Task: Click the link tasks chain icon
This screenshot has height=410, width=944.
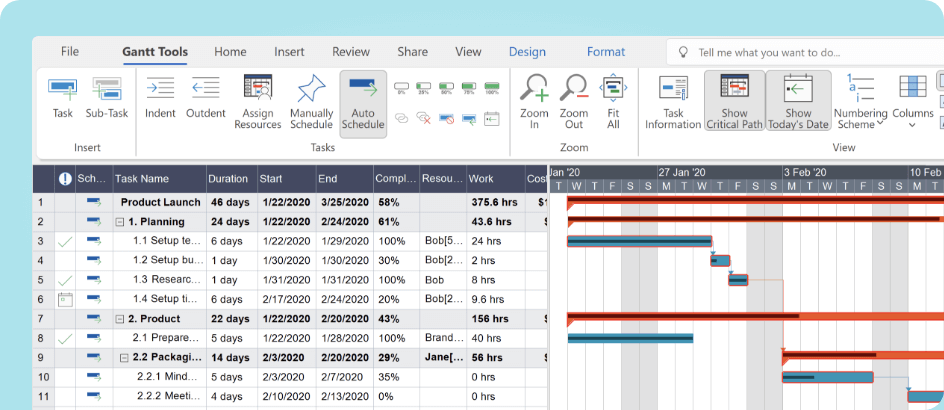Action: point(401,118)
